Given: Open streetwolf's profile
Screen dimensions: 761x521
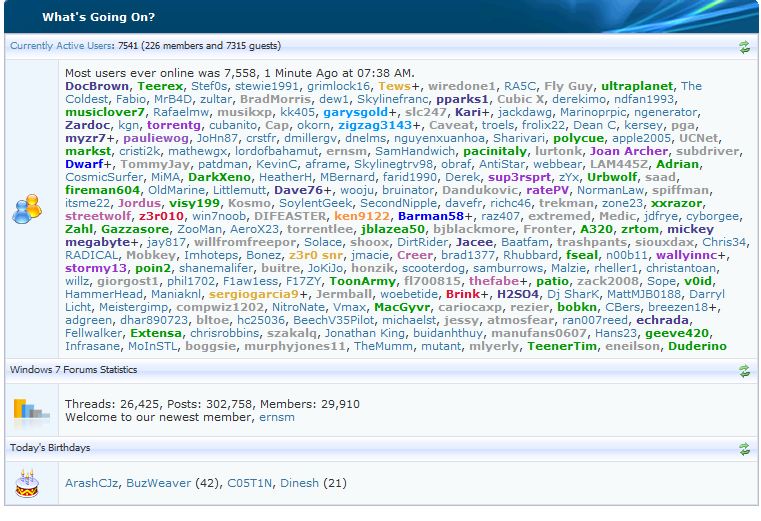Looking at the screenshot, I should tap(98, 216).
